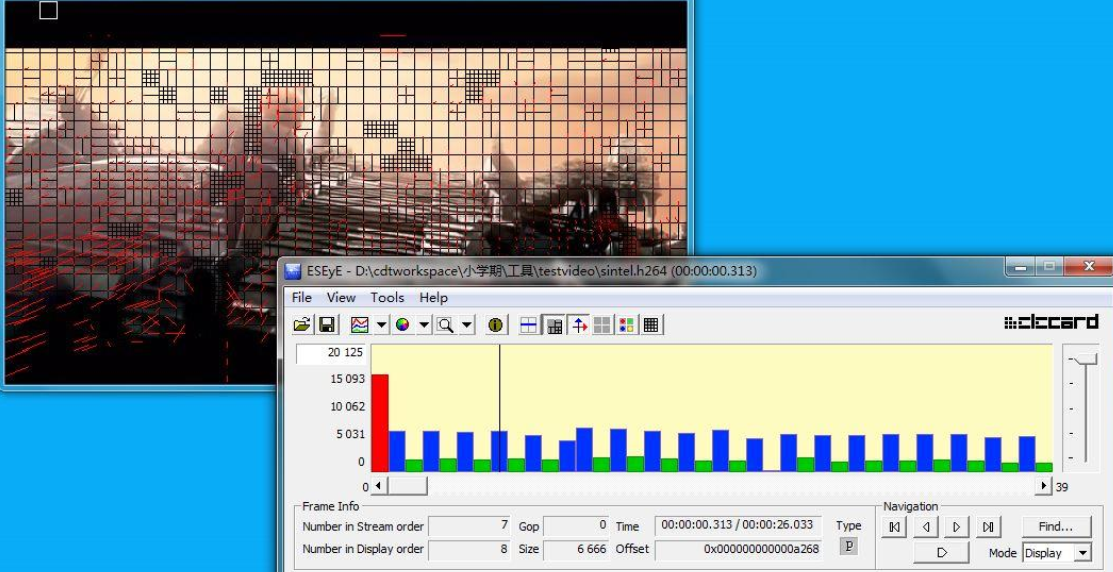Click the large play button

tap(942, 552)
